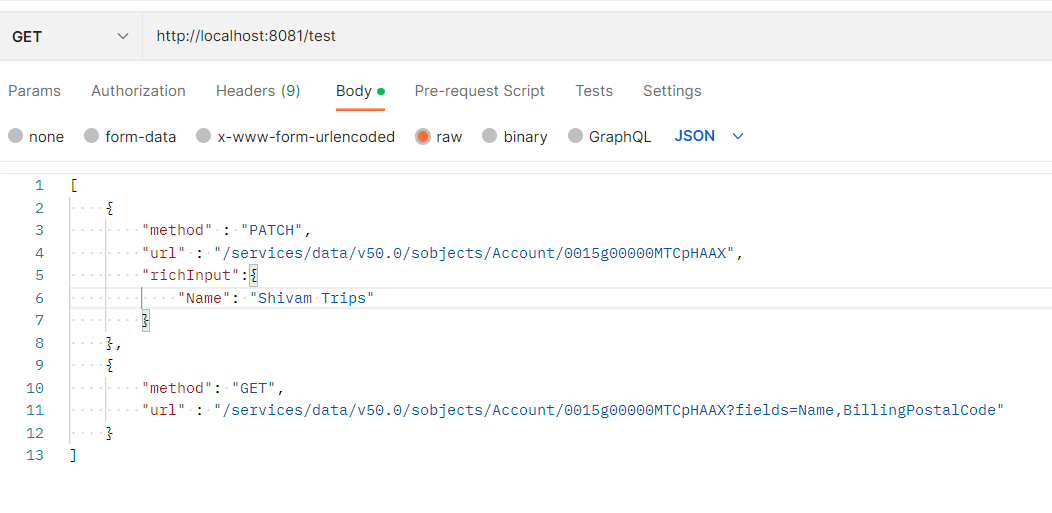Switch to the Tests tab

click(x=594, y=91)
